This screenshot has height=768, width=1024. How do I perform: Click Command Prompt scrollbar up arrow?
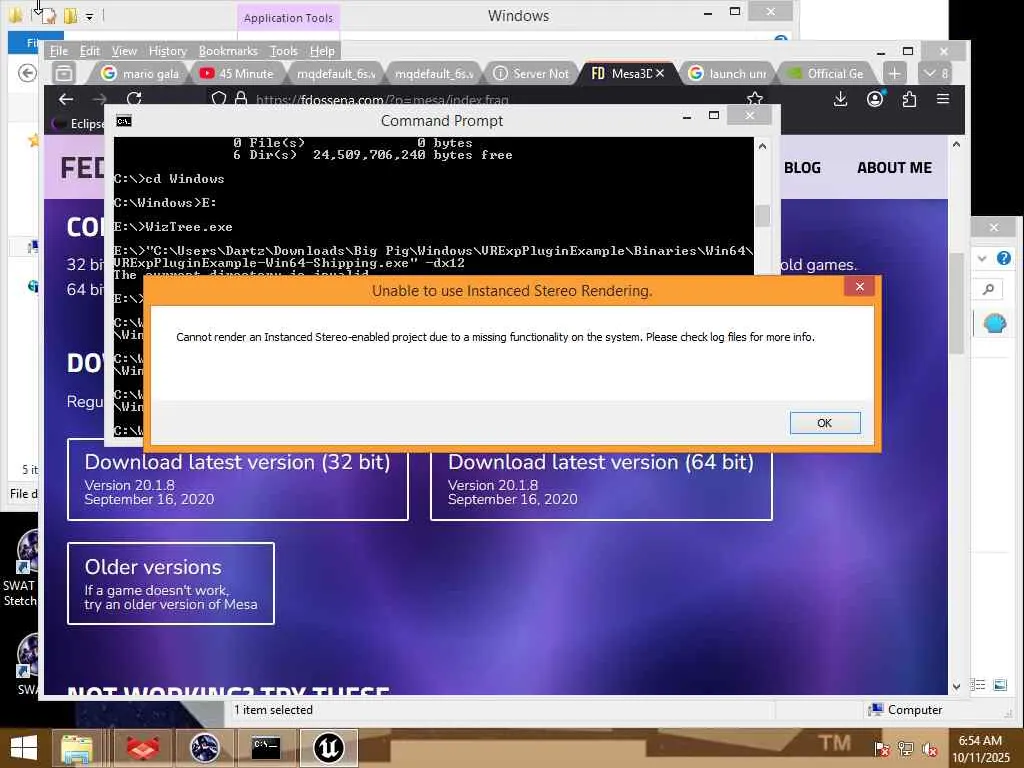(762, 147)
